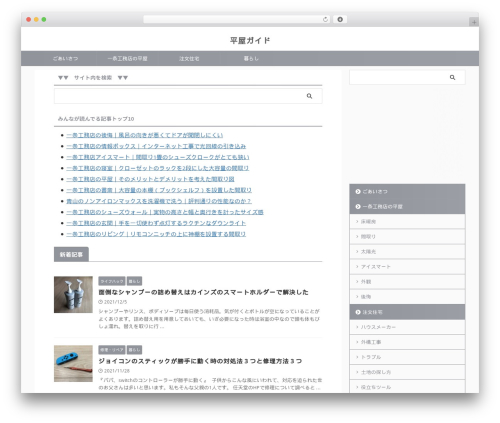
Task: Open 外観 sidebar category
Action: [407, 282]
